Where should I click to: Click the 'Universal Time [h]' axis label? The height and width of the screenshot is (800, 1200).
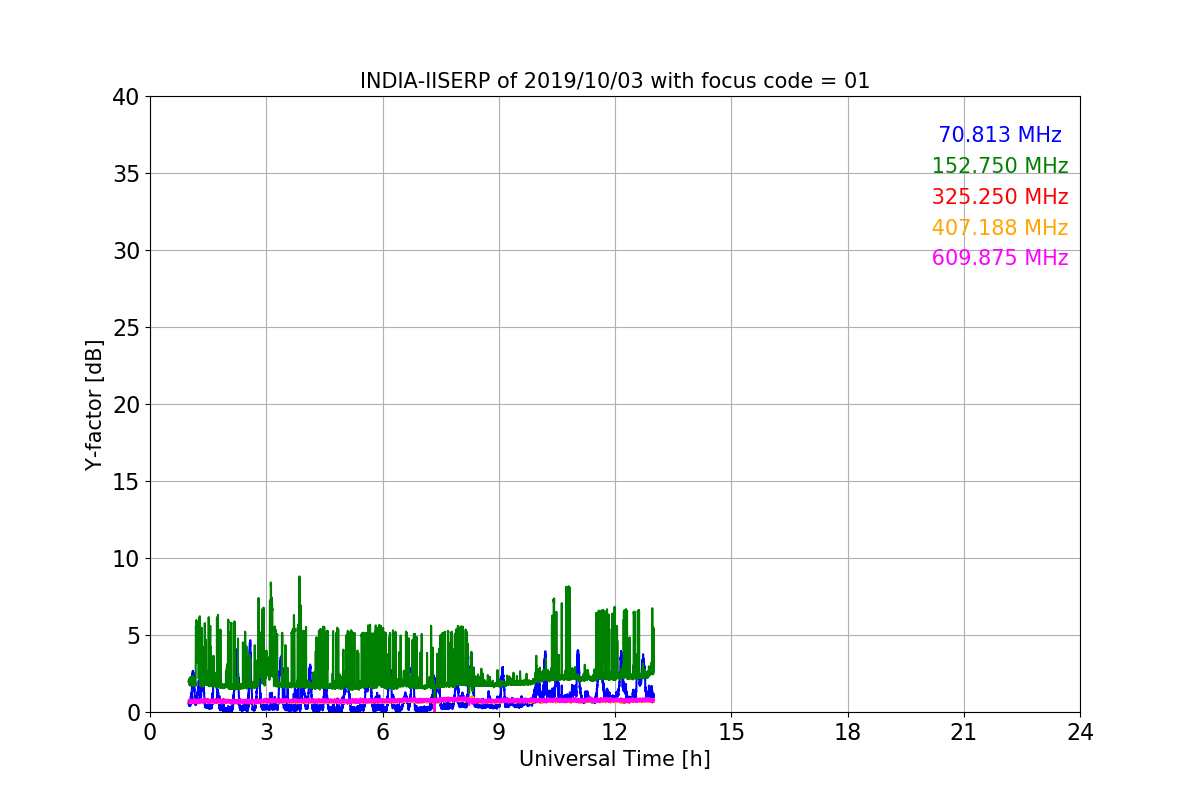(614, 759)
